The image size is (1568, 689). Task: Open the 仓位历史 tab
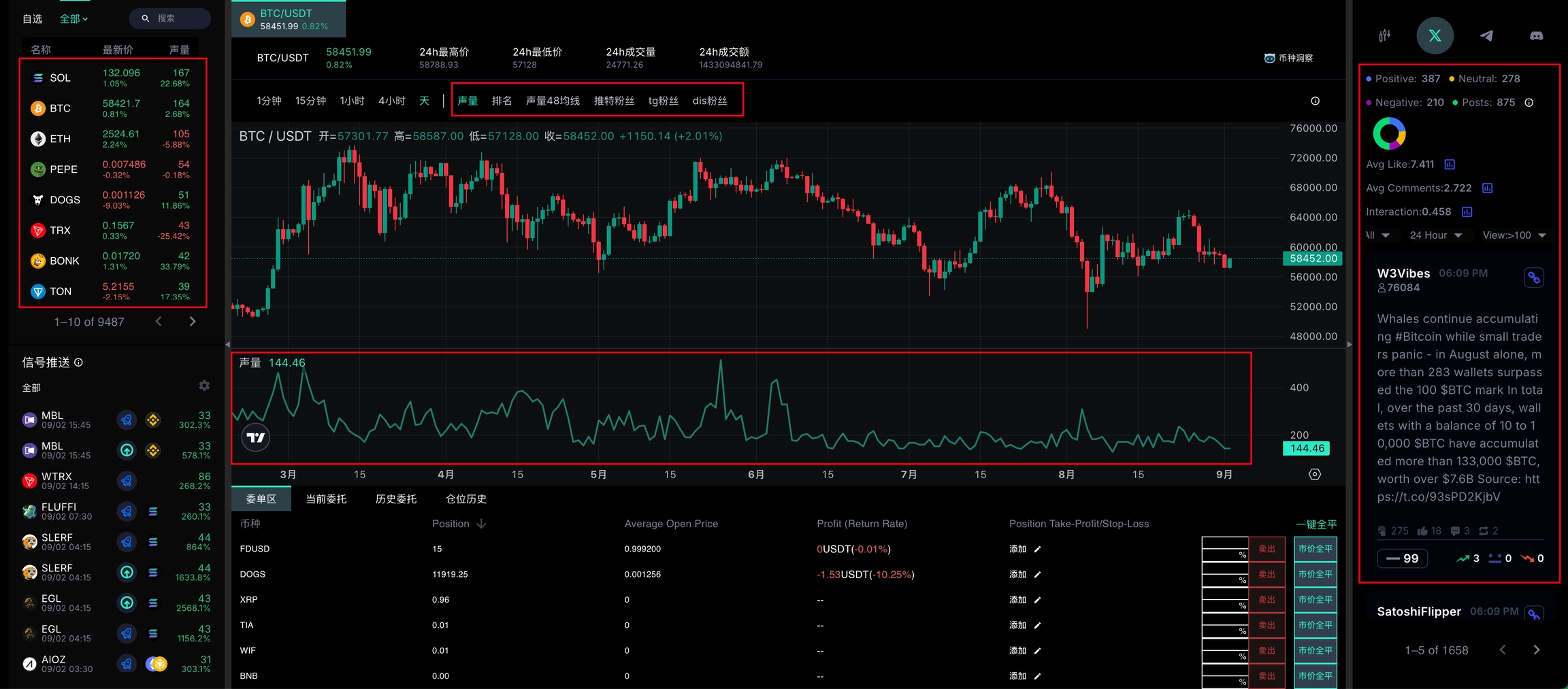click(465, 499)
